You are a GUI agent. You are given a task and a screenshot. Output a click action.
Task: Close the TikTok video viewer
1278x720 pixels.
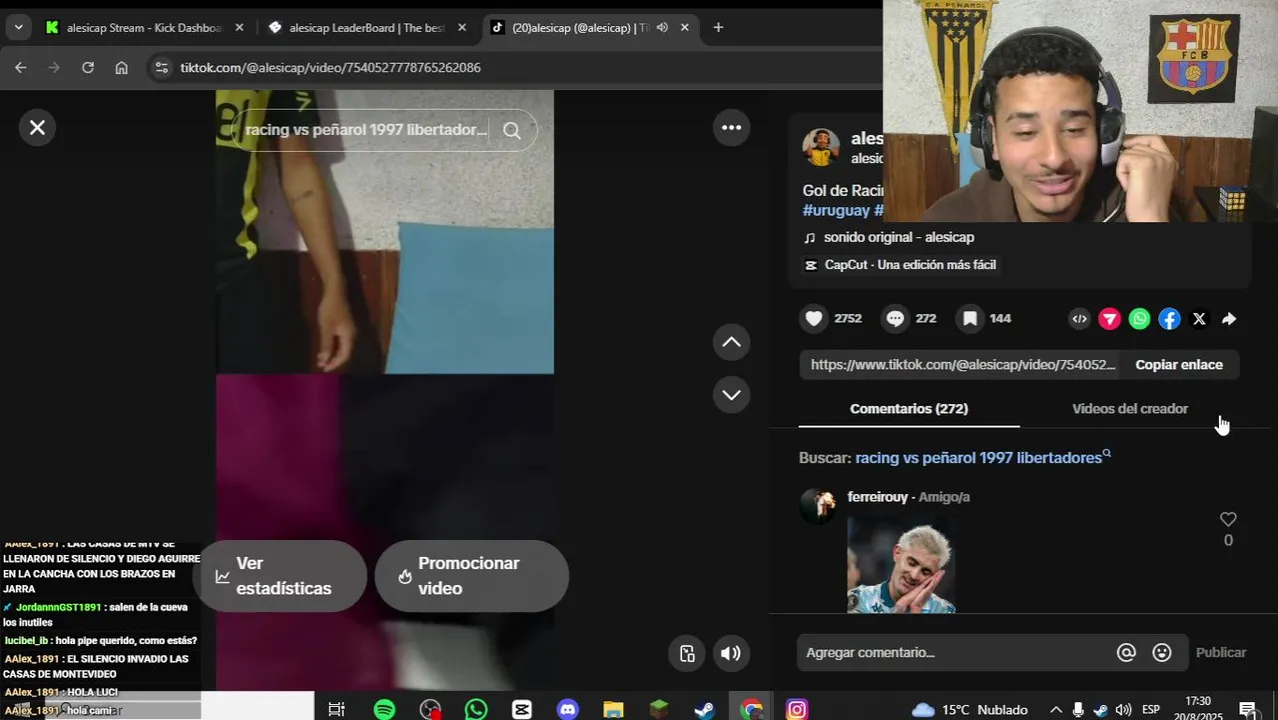pyautogui.click(x=37, y=128)
